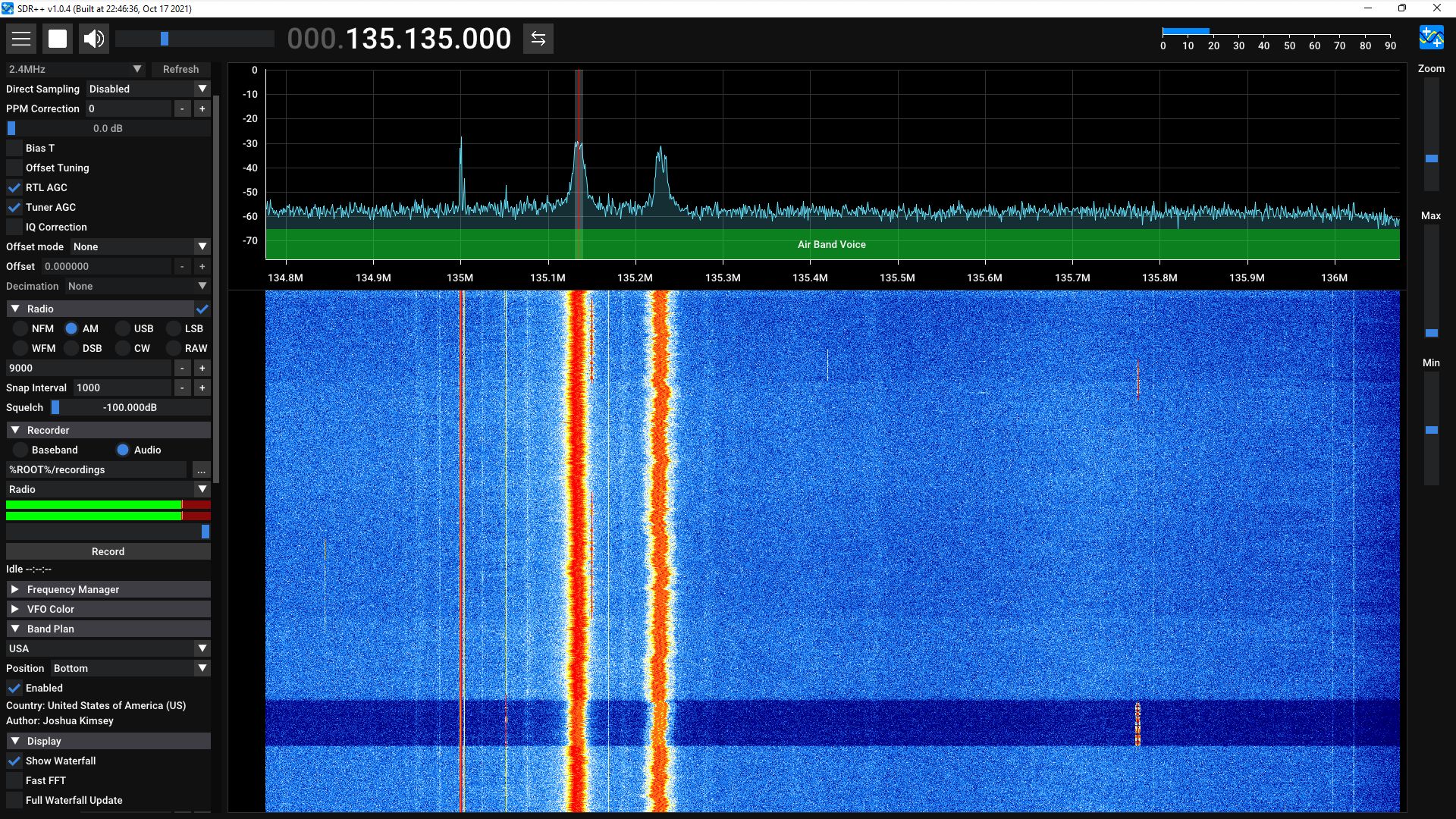Increase Offset with plus button

202,266
